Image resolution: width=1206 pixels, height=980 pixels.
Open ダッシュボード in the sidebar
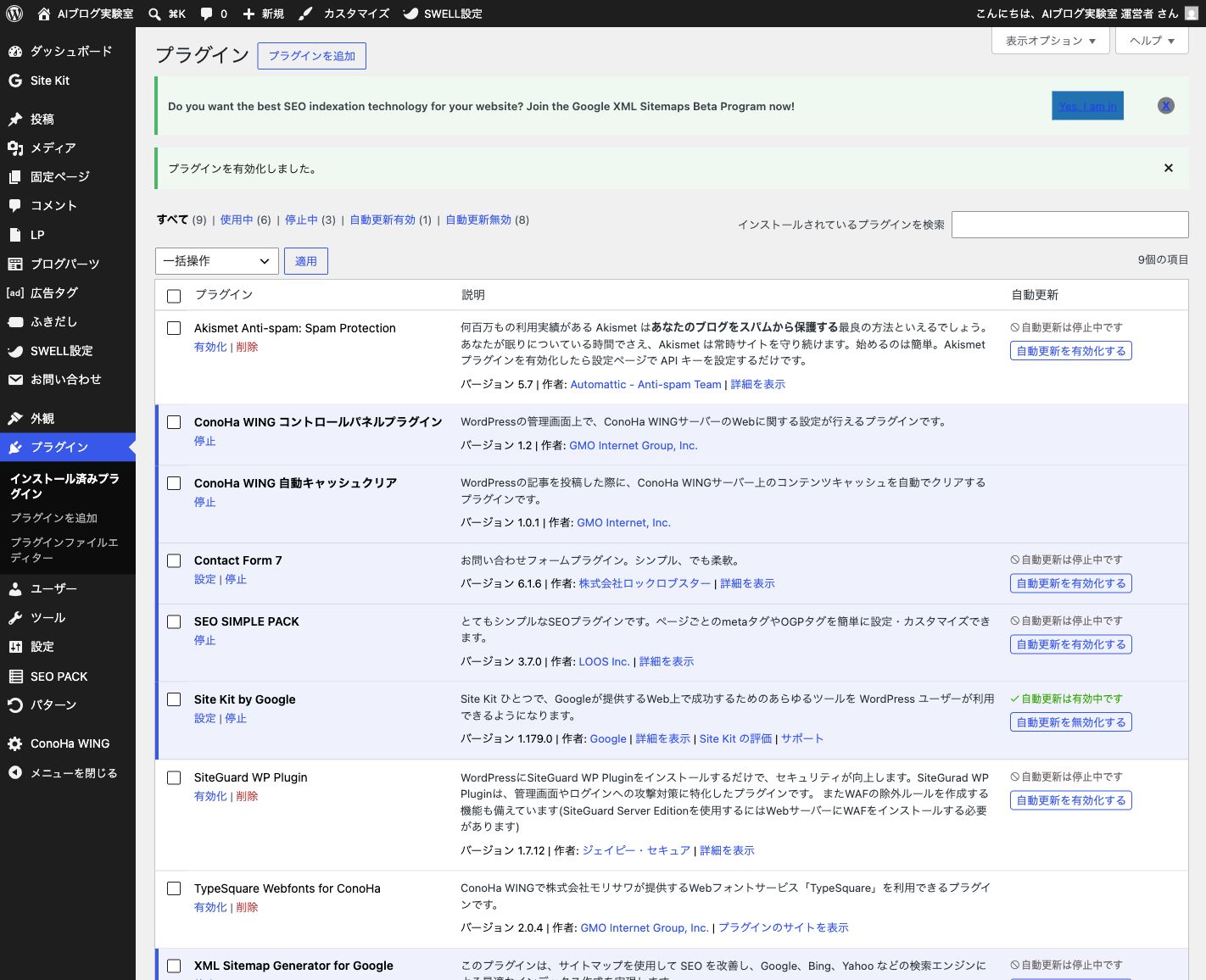point(68,51)
